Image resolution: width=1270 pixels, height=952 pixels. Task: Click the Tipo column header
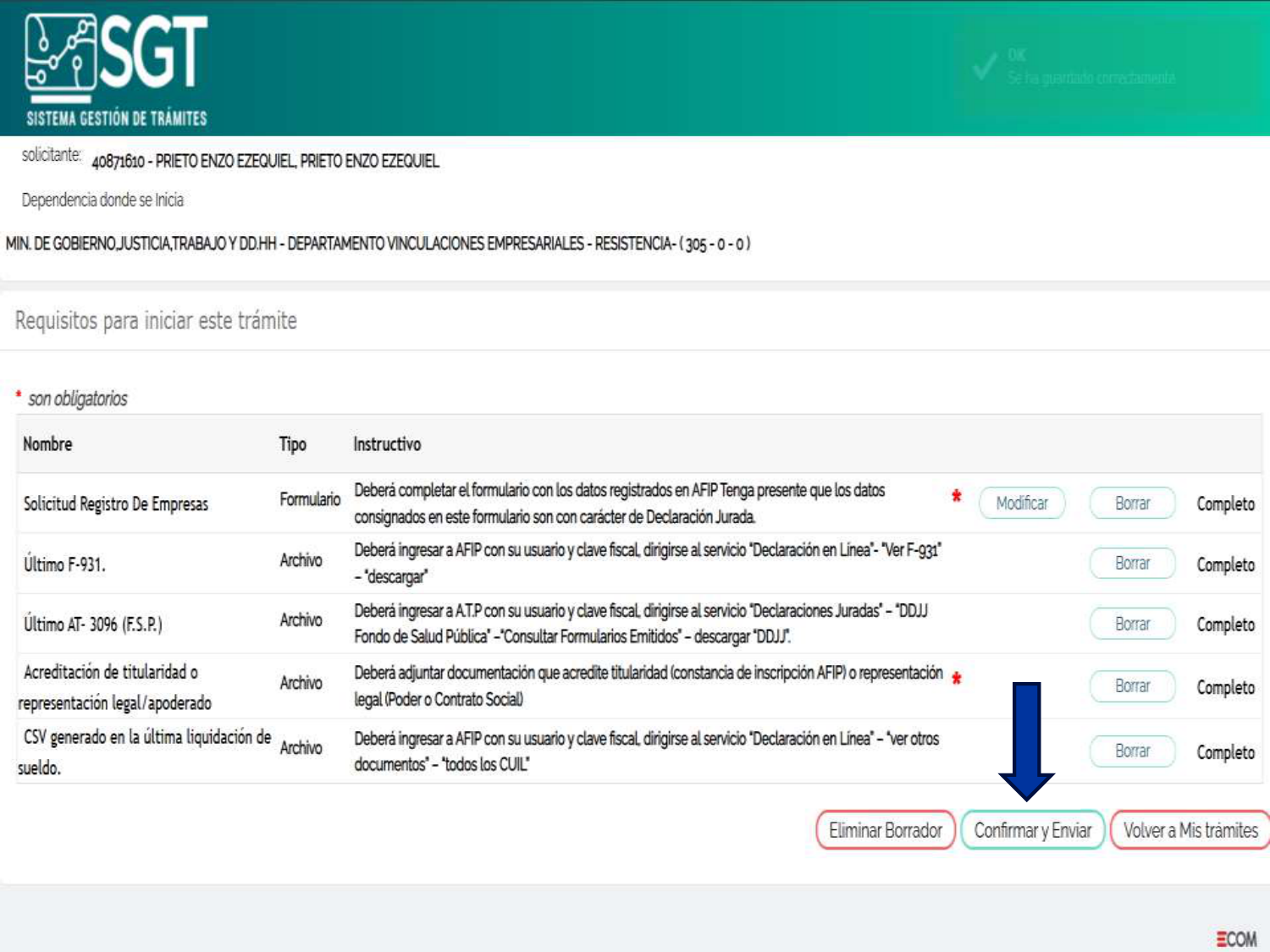(x=292, y=444)
